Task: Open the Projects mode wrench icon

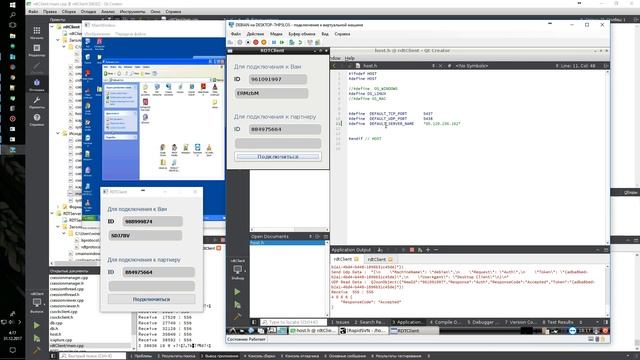Action: [37, 102]
